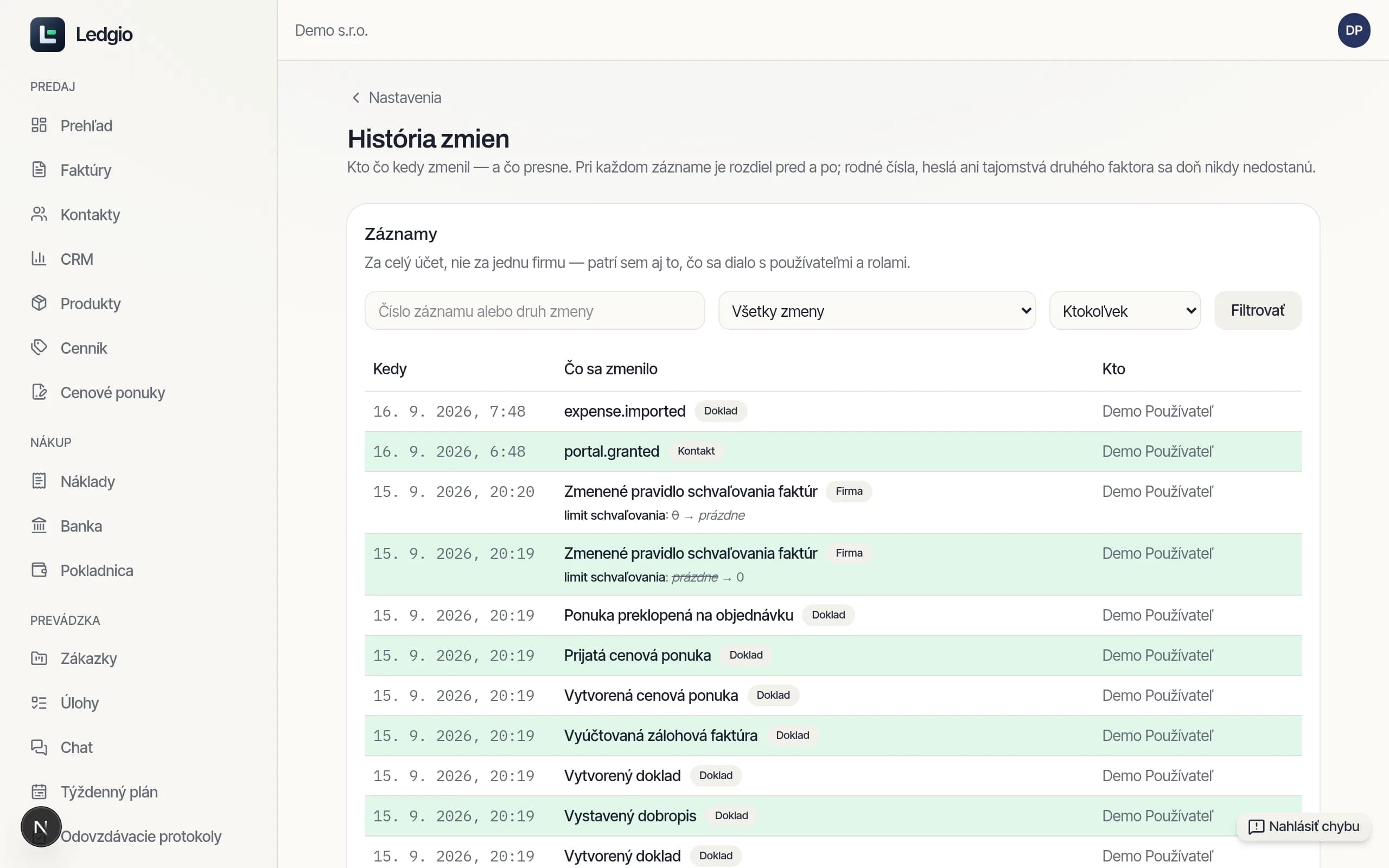Viewport: 1389px width, 868px height.
Task: Select the CRM chart icon
Action: pyautogui.click(x=39, y=259)
